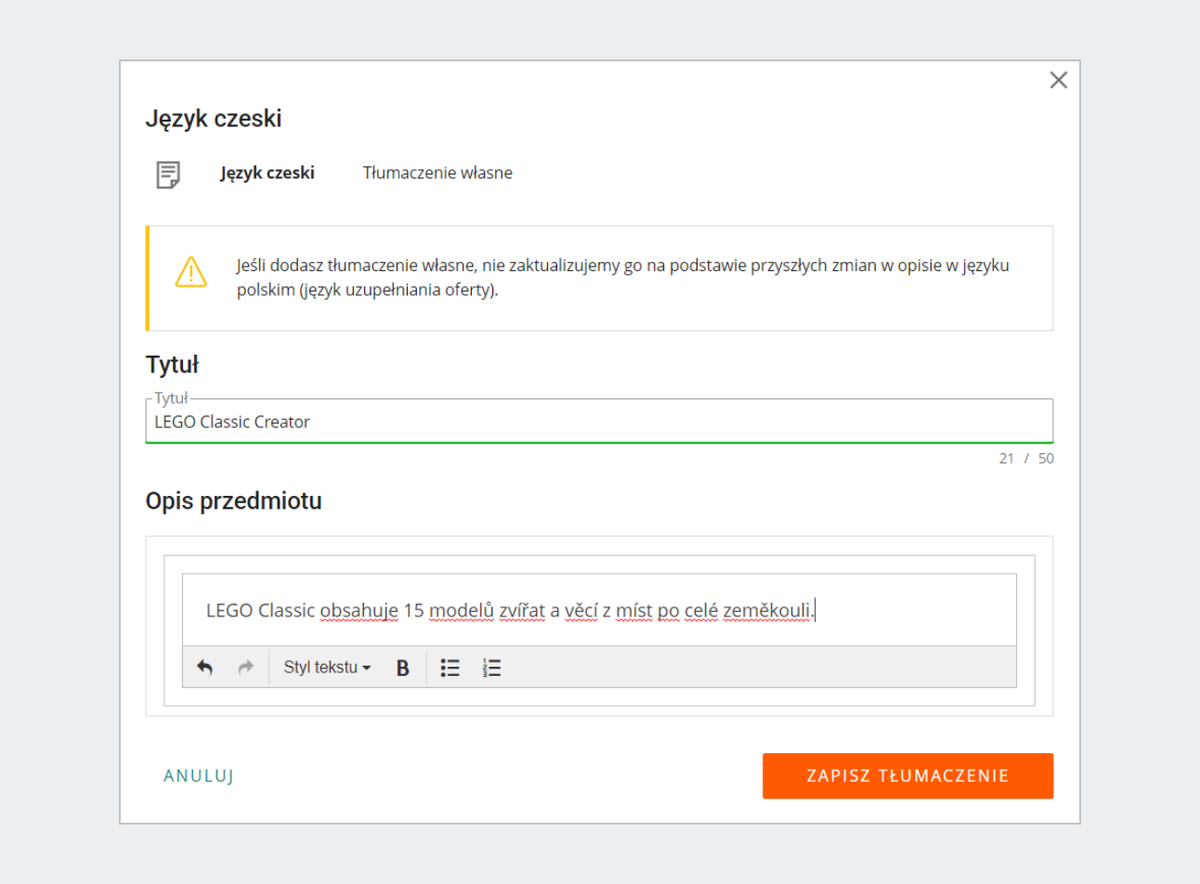This screenshot has height=884, width=1200.
Task: Select the Język czeski tab
Action: (x=267, y=173)
